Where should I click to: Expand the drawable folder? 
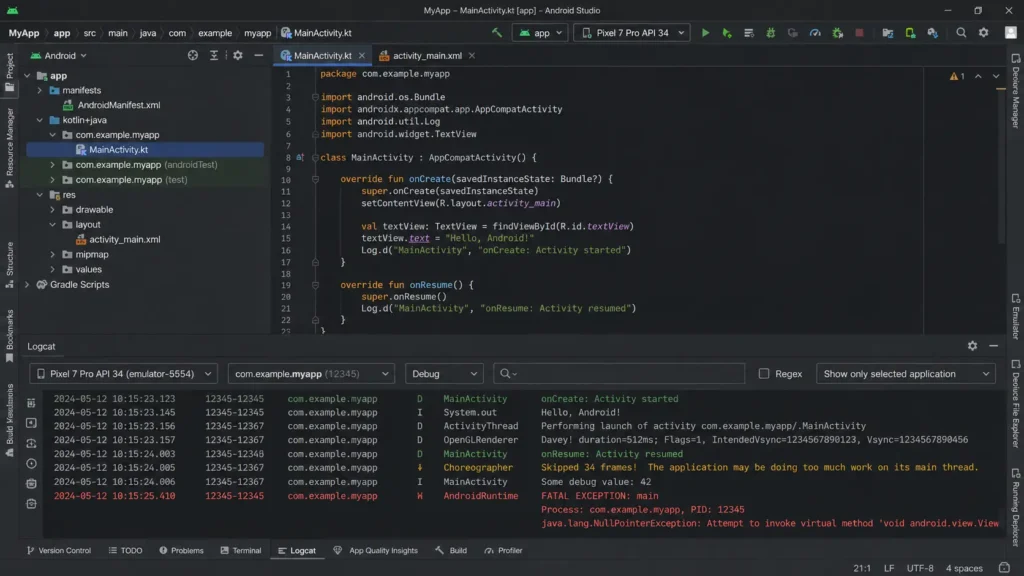coord(52,210)
